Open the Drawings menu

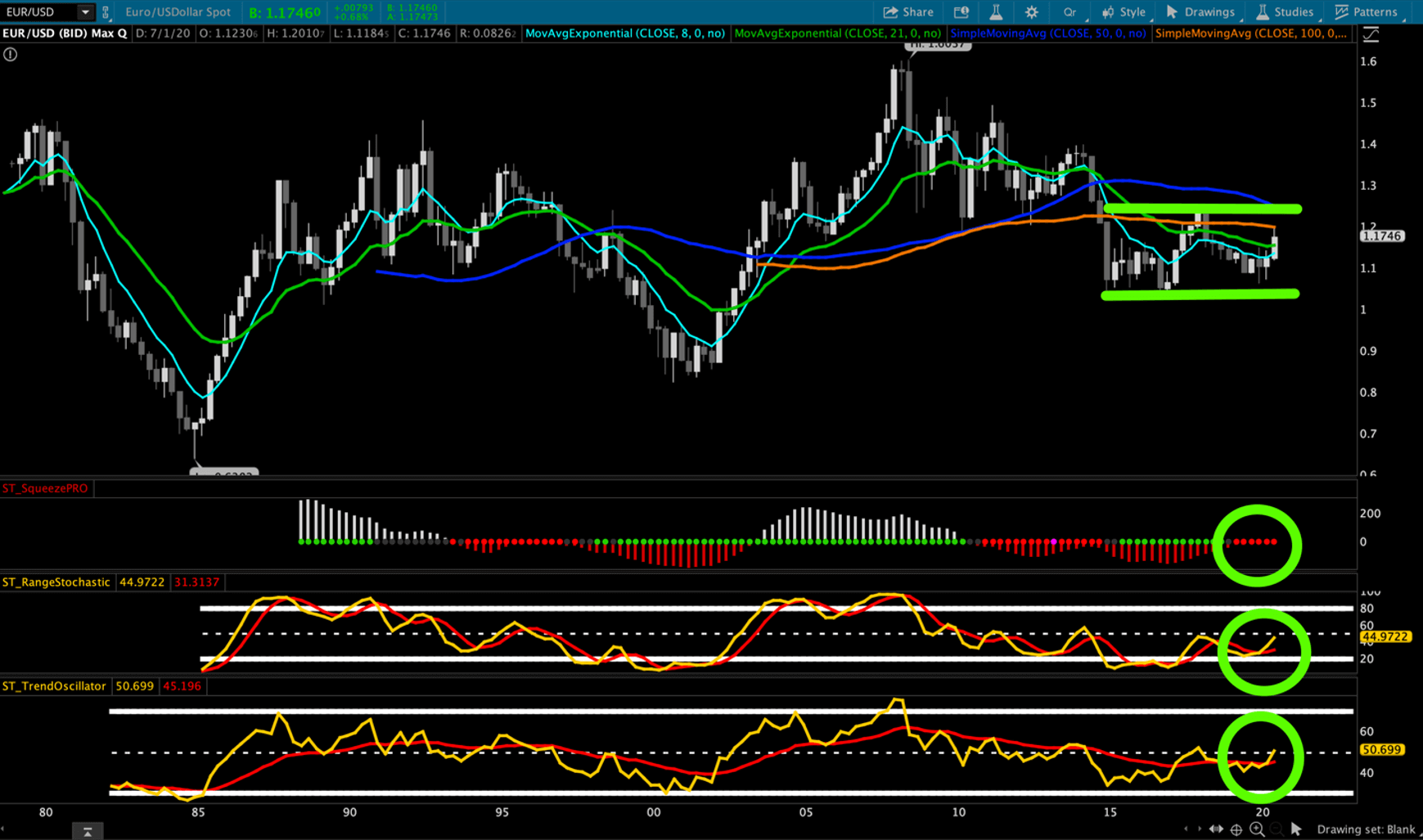(1200, 12)
